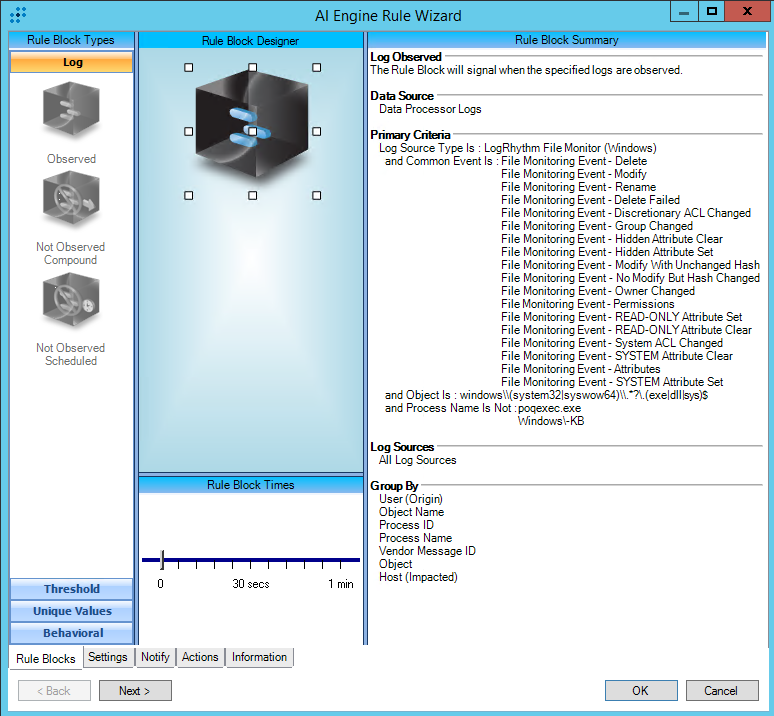Screen dimensions: 774x716
Task: Switch to the Settings tab
Action: click(x=107, y=657)
